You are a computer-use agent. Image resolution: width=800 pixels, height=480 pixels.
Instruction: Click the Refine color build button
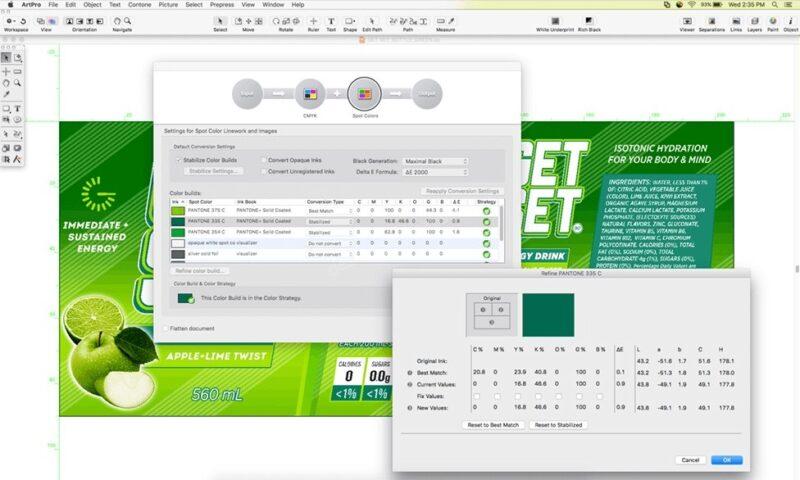tap(199, 271)
